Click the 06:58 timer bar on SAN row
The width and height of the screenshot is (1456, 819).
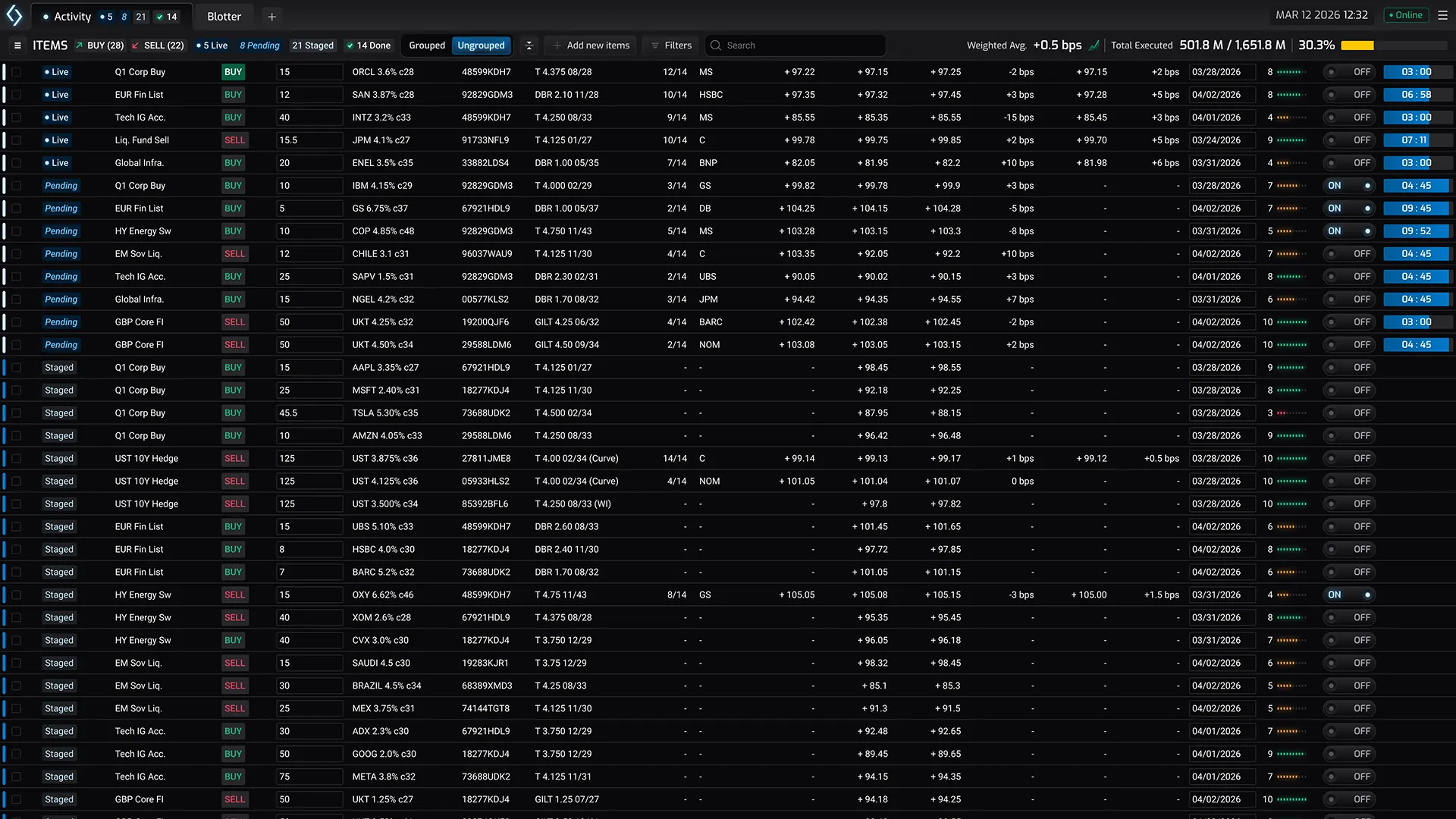point(1417,95)
